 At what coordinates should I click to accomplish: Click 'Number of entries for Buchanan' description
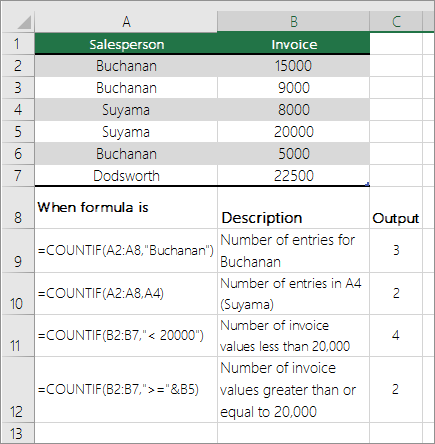pos(293,251)
